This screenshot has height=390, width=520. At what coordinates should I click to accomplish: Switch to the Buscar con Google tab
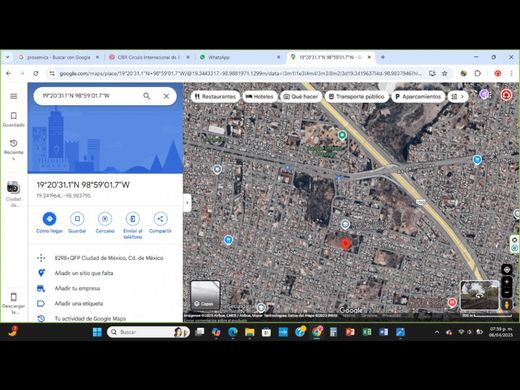[x=58, y=57]
